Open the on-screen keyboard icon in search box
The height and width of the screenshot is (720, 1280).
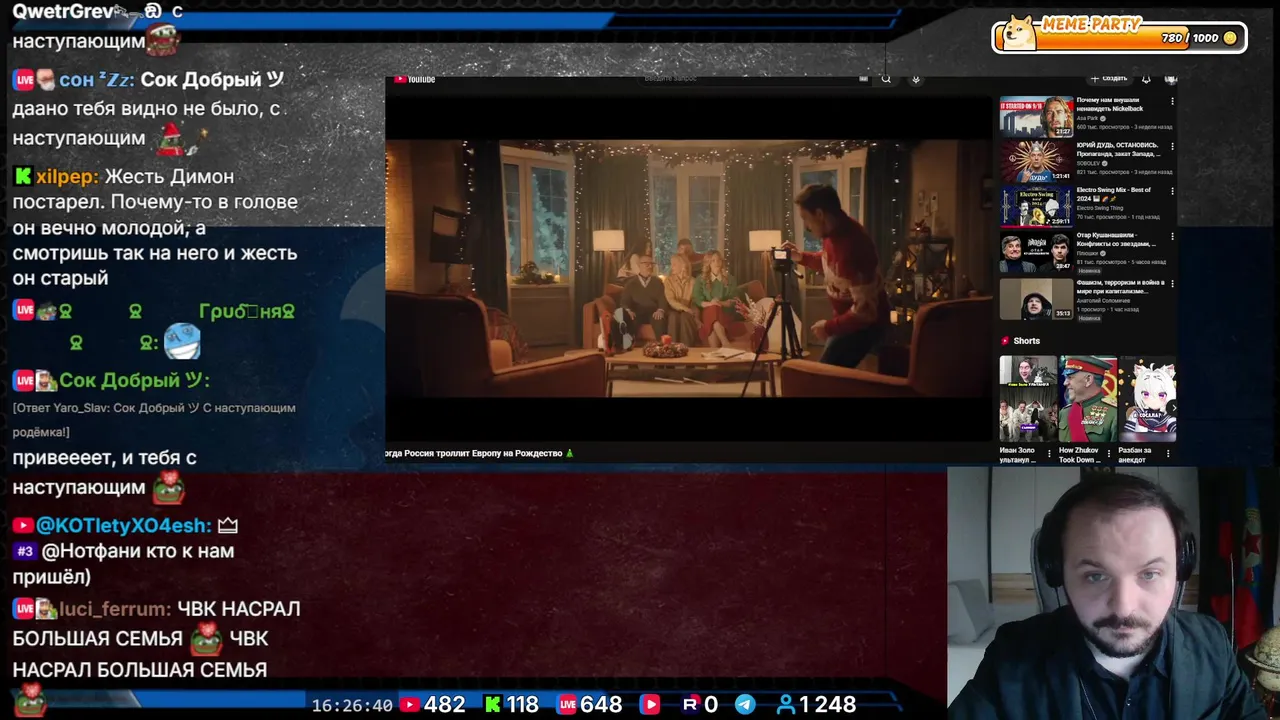tap(863, 79)
